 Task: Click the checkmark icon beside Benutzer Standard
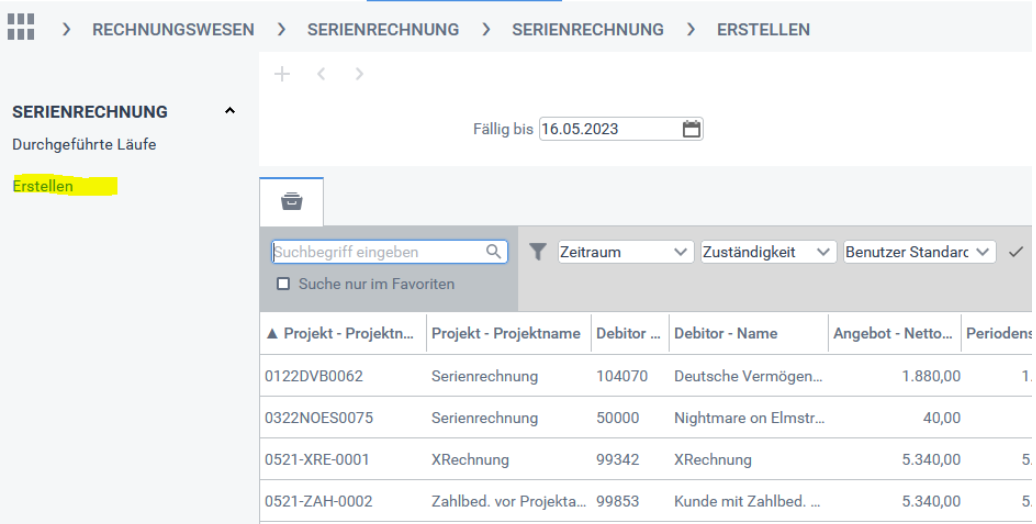(1015, 252)
